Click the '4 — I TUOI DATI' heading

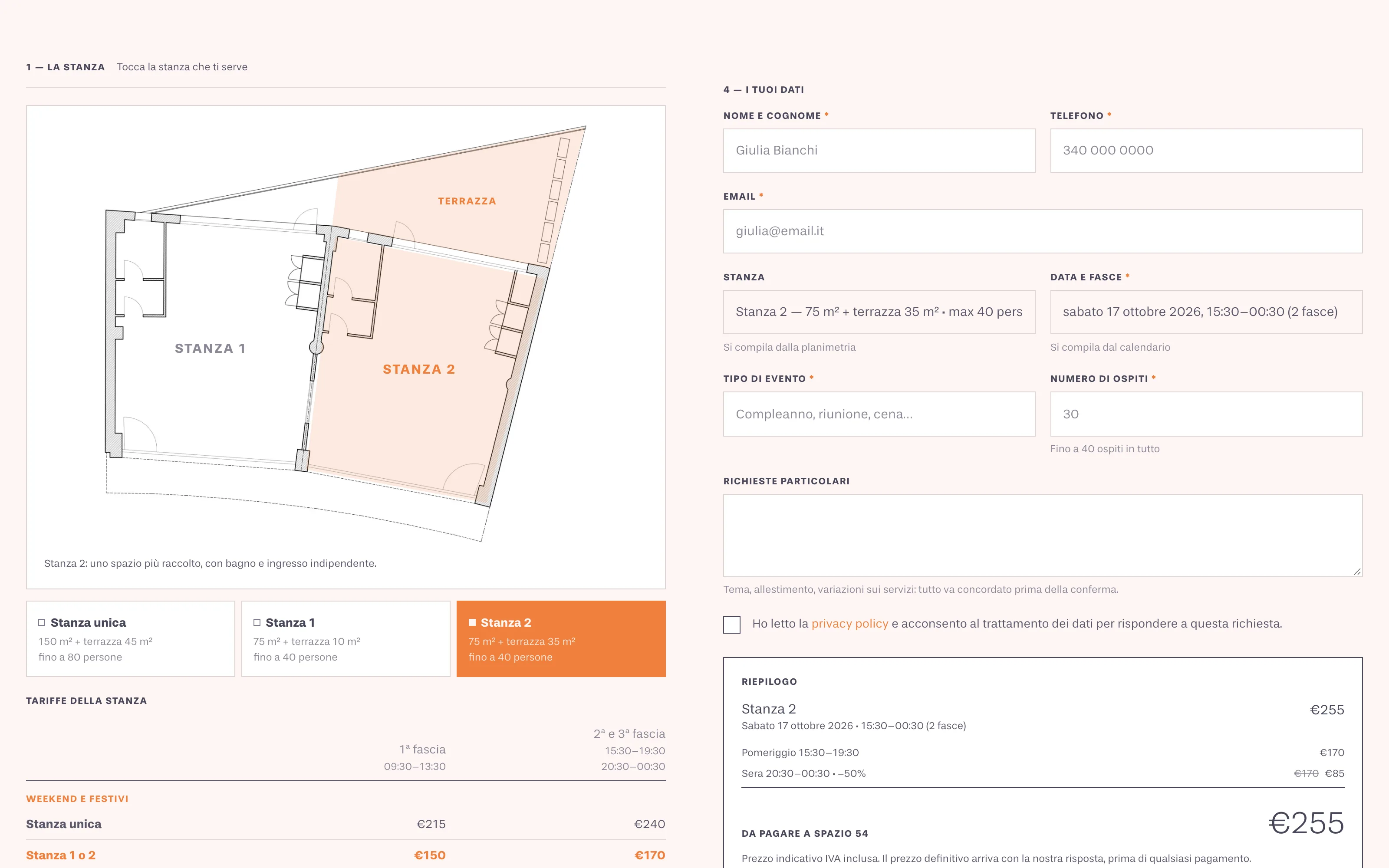[764, 89]
